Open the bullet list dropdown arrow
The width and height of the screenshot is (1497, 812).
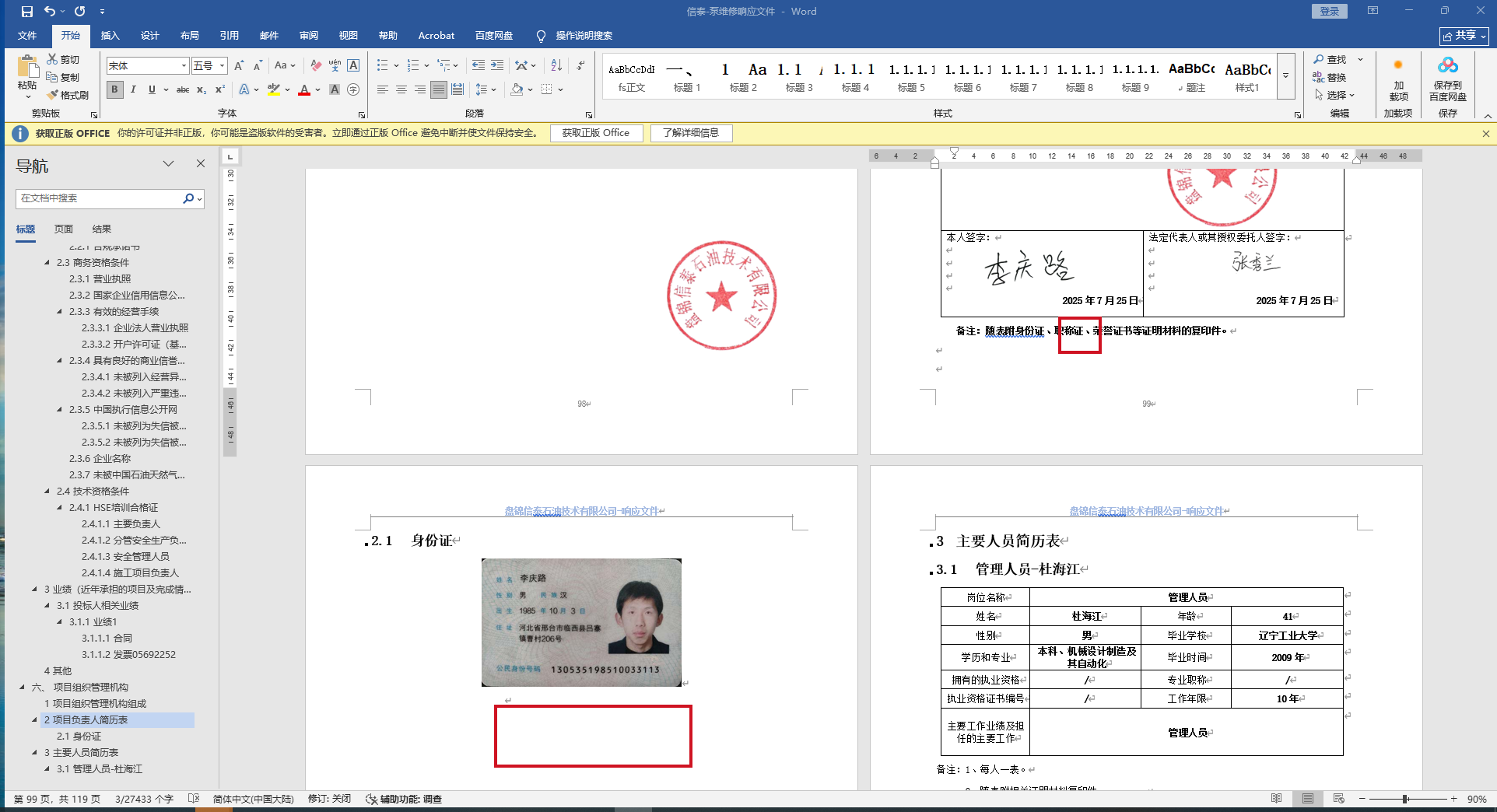coord(396,66)
